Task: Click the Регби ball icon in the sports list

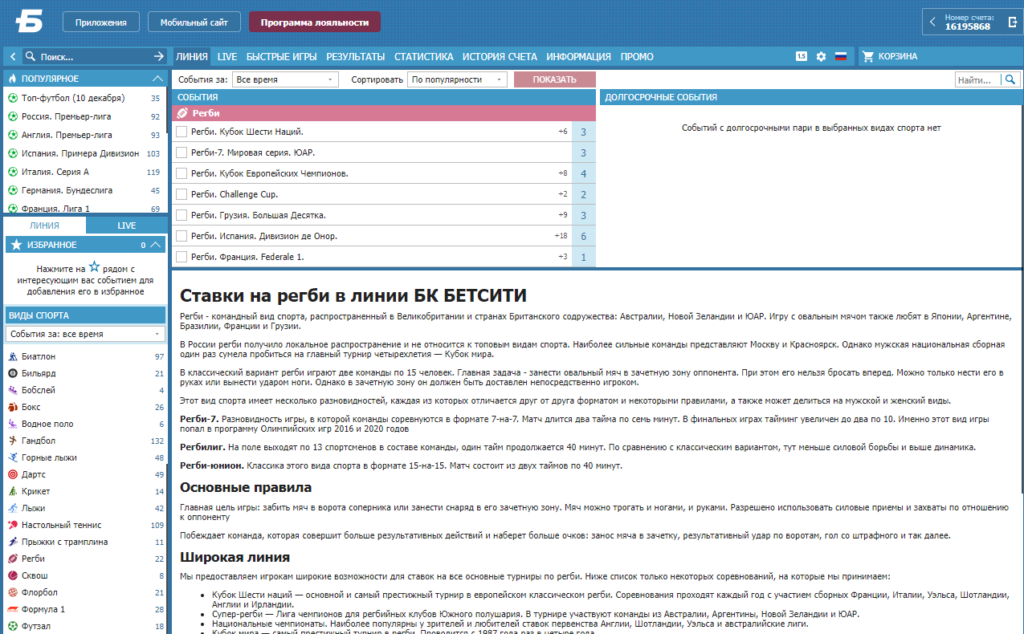Action: click(12, 559)
